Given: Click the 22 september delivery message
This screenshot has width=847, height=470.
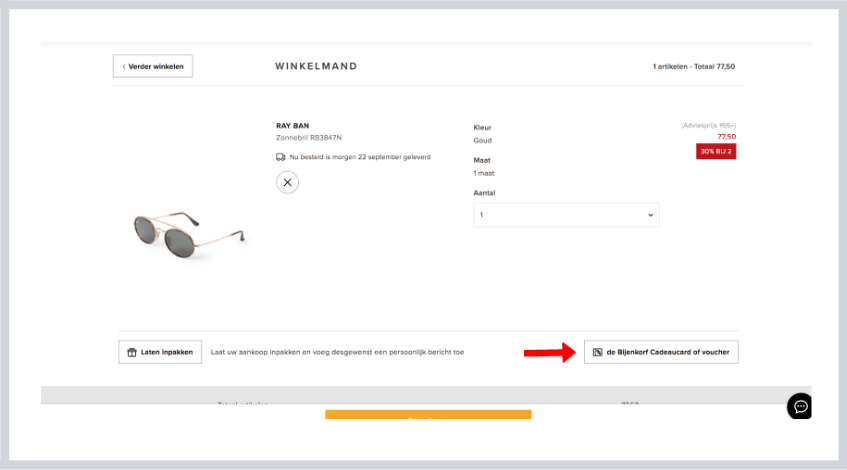Looking at the screenshot, I should pos(360,157).
